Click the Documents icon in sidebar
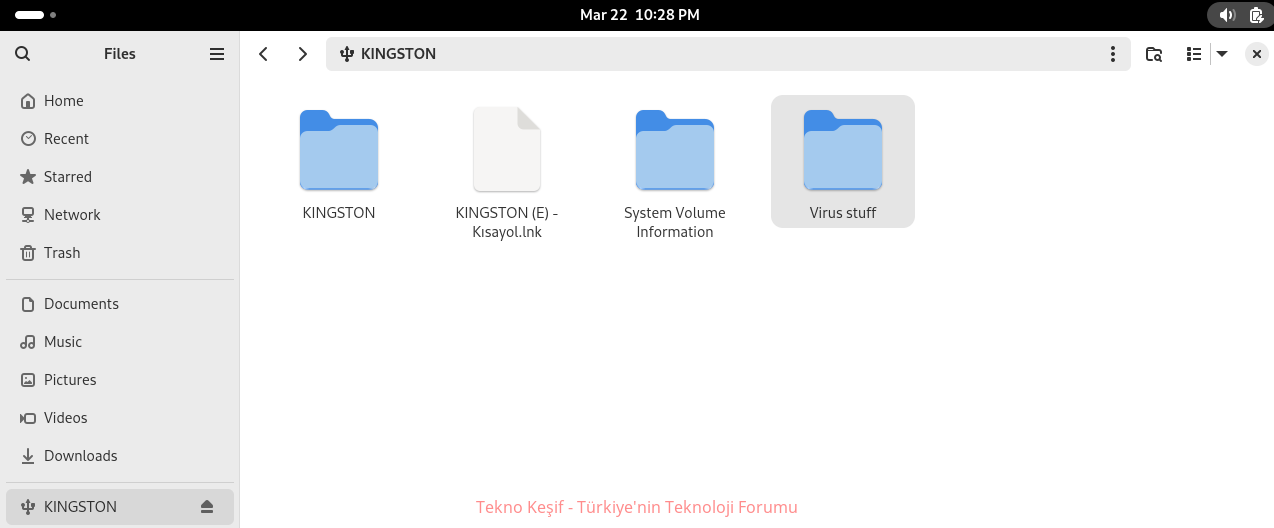This screenshot has height=528, width=1274. pyautogui.click(x=28, y=304)
